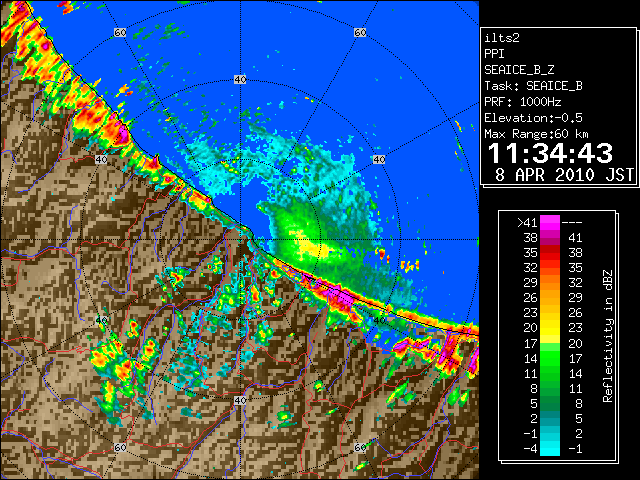Click the 11:34:43 timestamp

pyautogui.click(x=550, y=153)
